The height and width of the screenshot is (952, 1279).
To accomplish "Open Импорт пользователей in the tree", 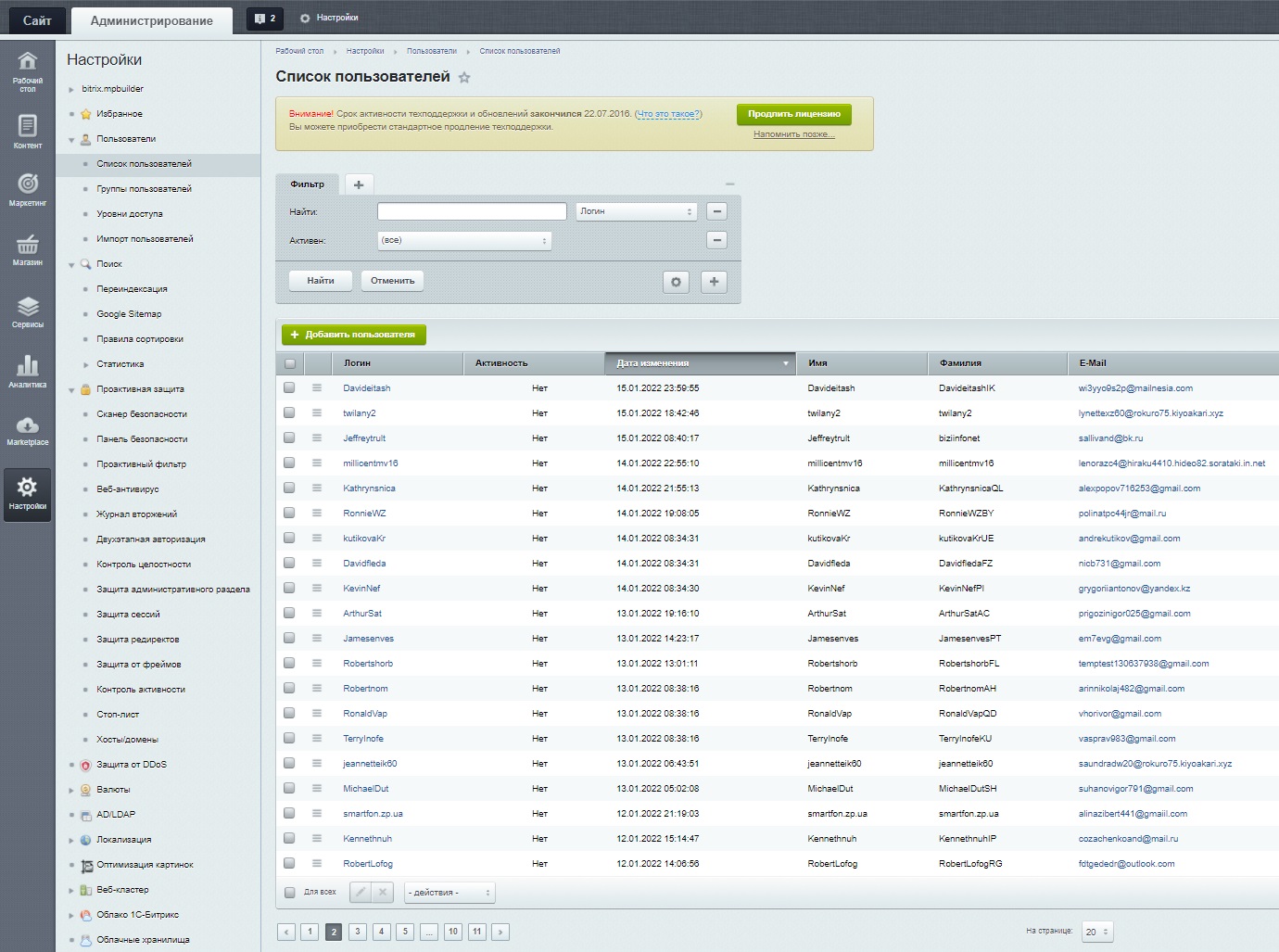I will point(146,238).
